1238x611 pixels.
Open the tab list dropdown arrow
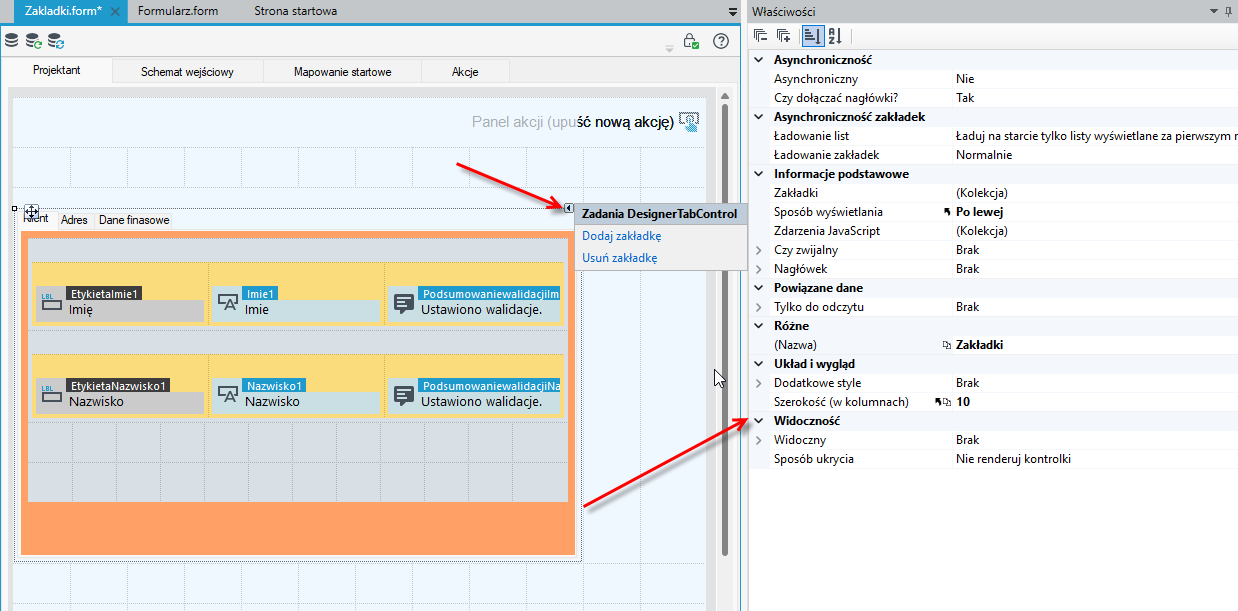point(733,12)
